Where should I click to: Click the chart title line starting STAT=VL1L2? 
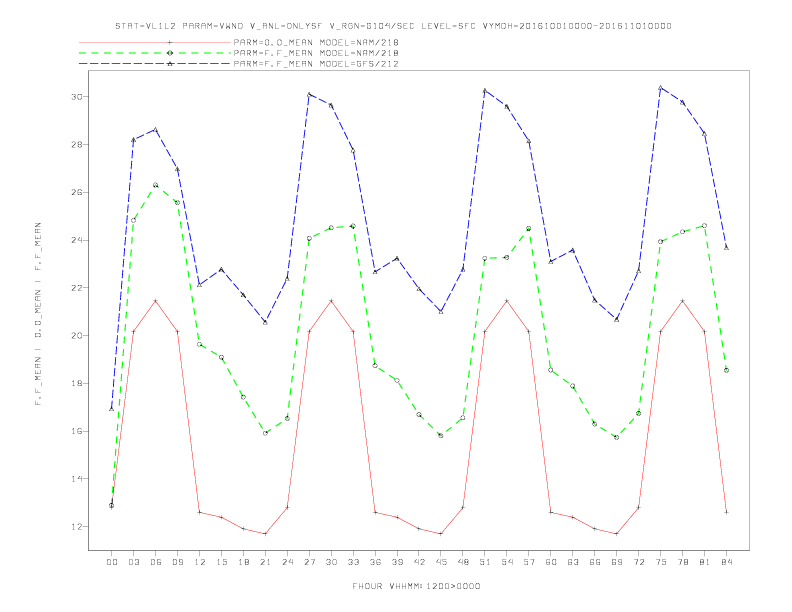(x=393, y=26)
